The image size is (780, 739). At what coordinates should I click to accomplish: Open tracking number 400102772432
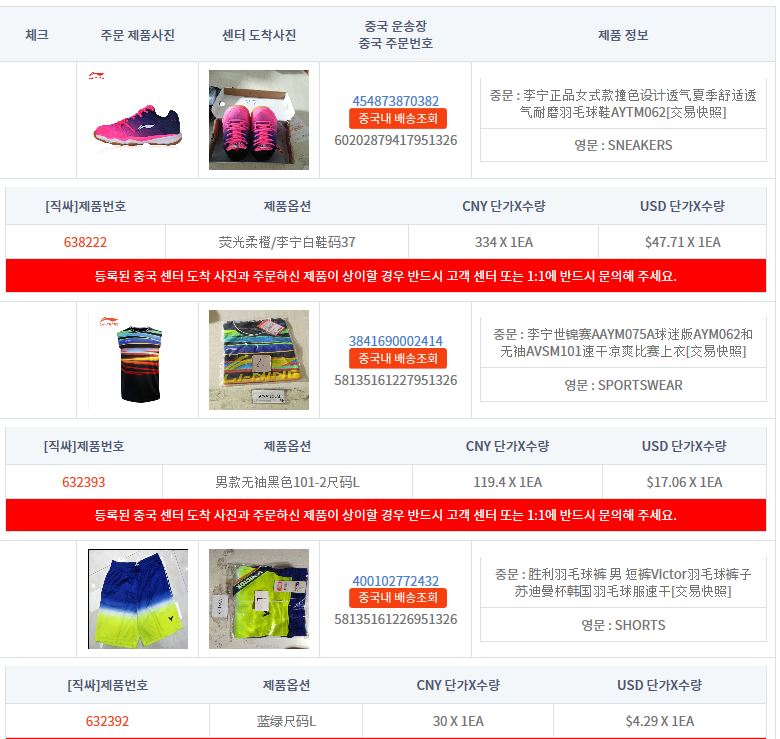(395, 580)
